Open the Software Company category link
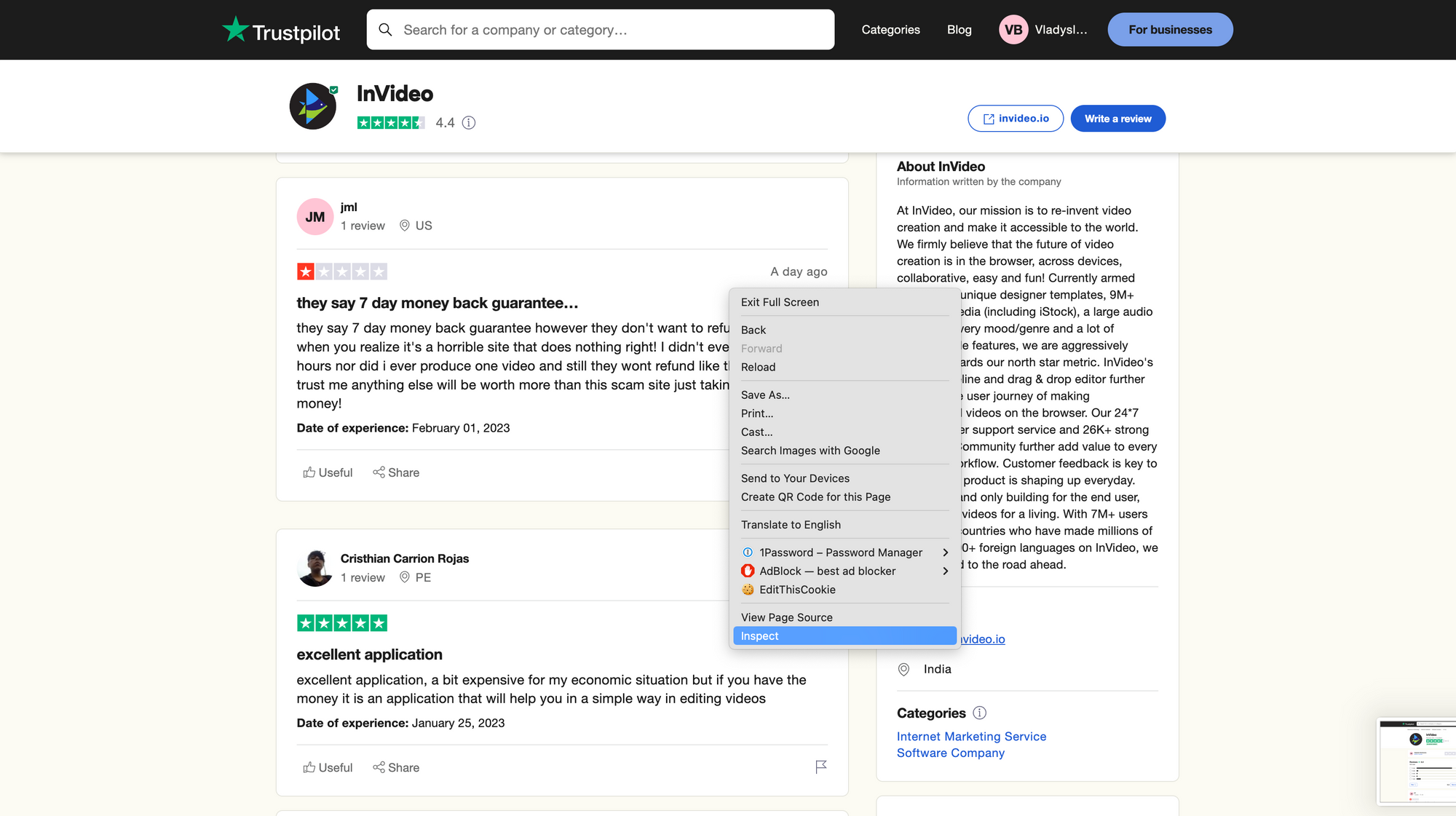The height and width of the screenshot is (816, 1456). 950,753
